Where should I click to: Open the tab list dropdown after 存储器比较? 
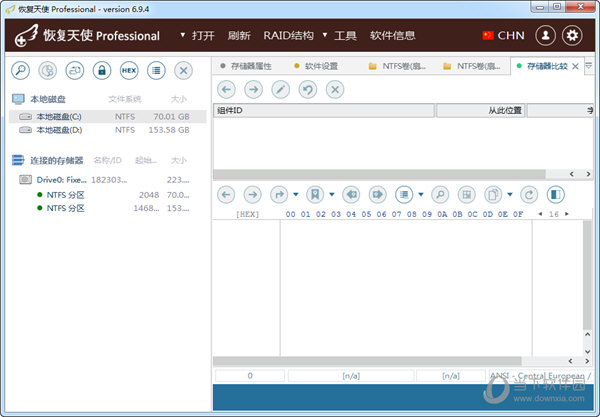tap(589, 65)
